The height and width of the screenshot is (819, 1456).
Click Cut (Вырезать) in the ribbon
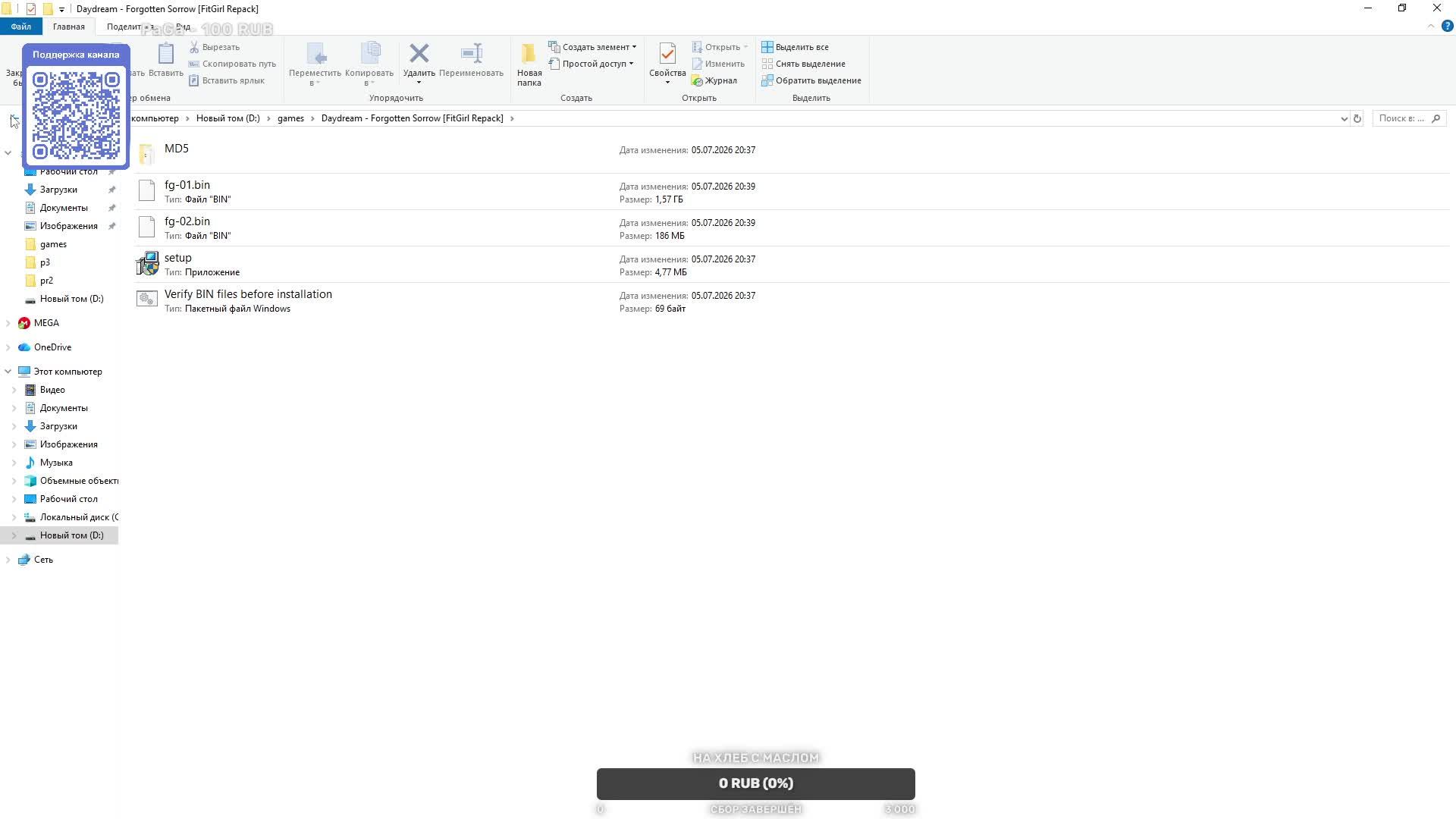pos(215,47)
